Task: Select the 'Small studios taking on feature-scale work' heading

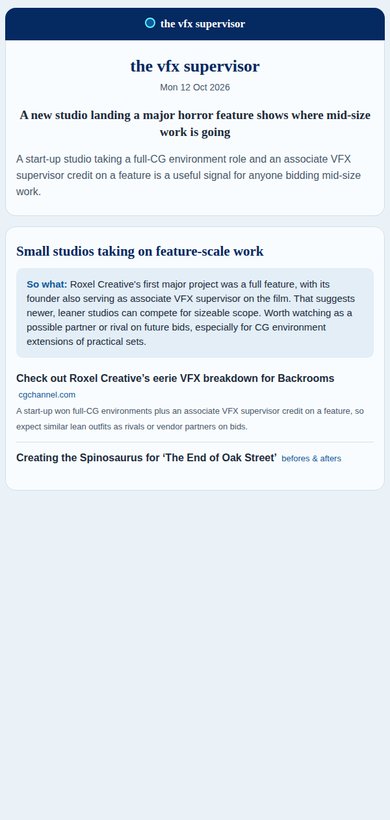Action: click(140, 252)
